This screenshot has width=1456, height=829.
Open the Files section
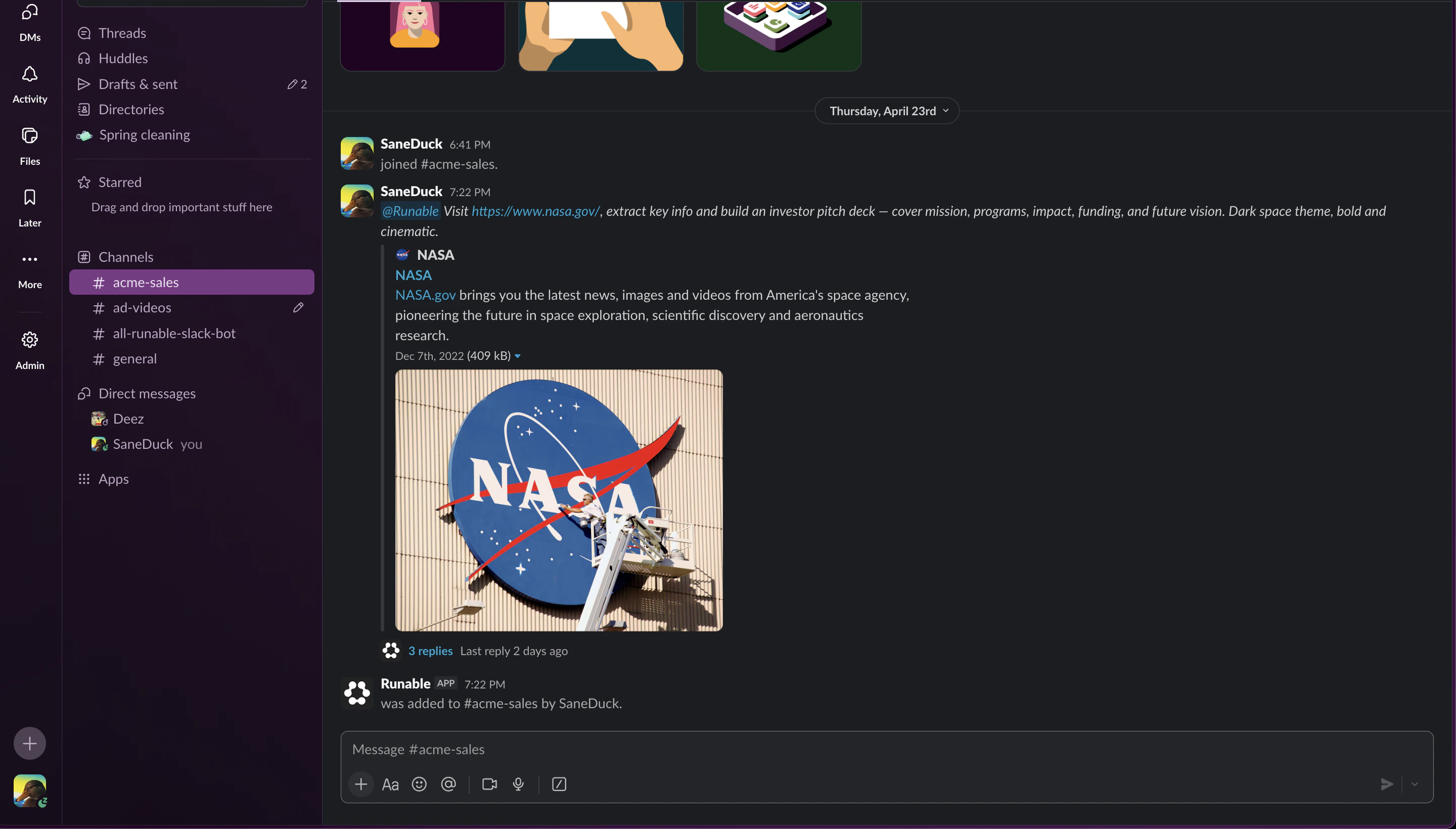30,146
